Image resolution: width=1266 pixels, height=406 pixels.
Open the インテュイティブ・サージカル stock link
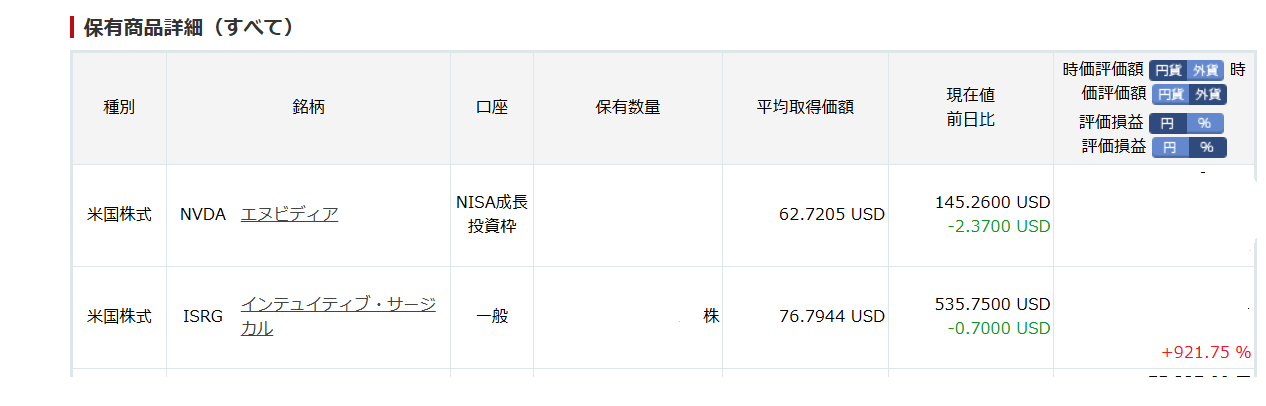337,305
